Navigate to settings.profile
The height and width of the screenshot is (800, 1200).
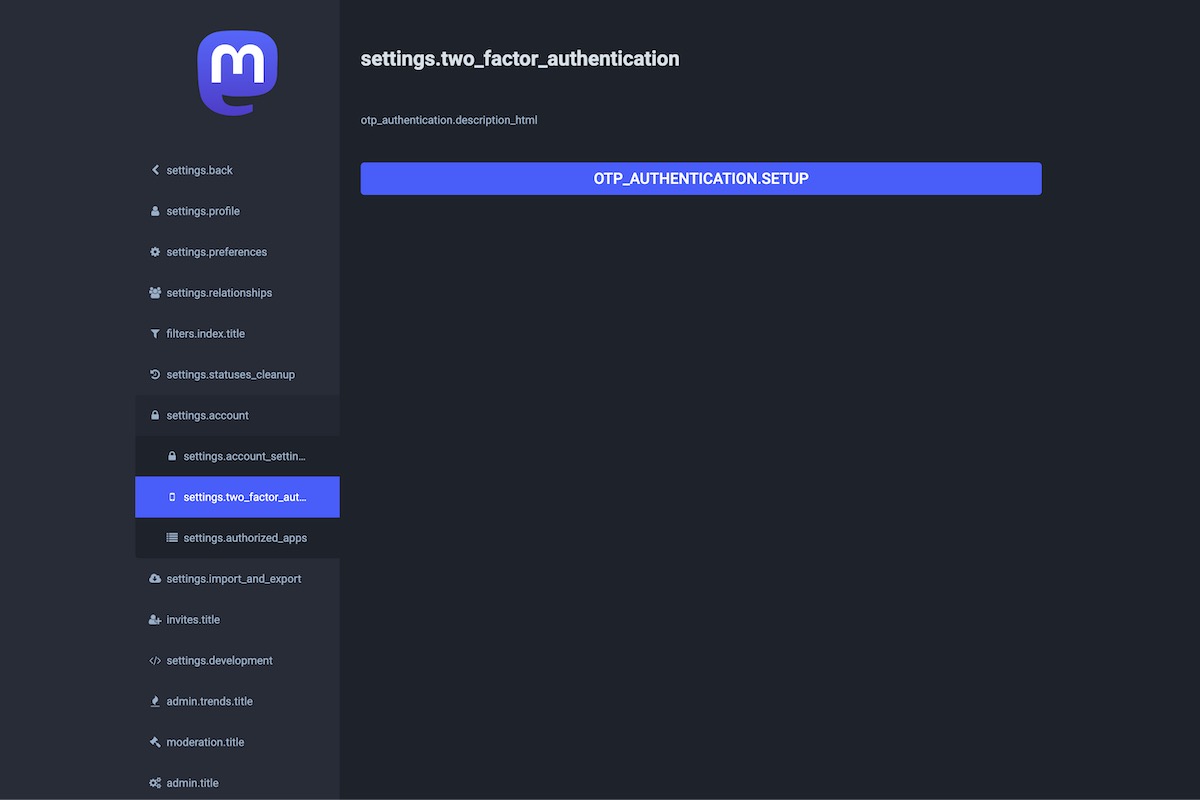pos(203,211)
